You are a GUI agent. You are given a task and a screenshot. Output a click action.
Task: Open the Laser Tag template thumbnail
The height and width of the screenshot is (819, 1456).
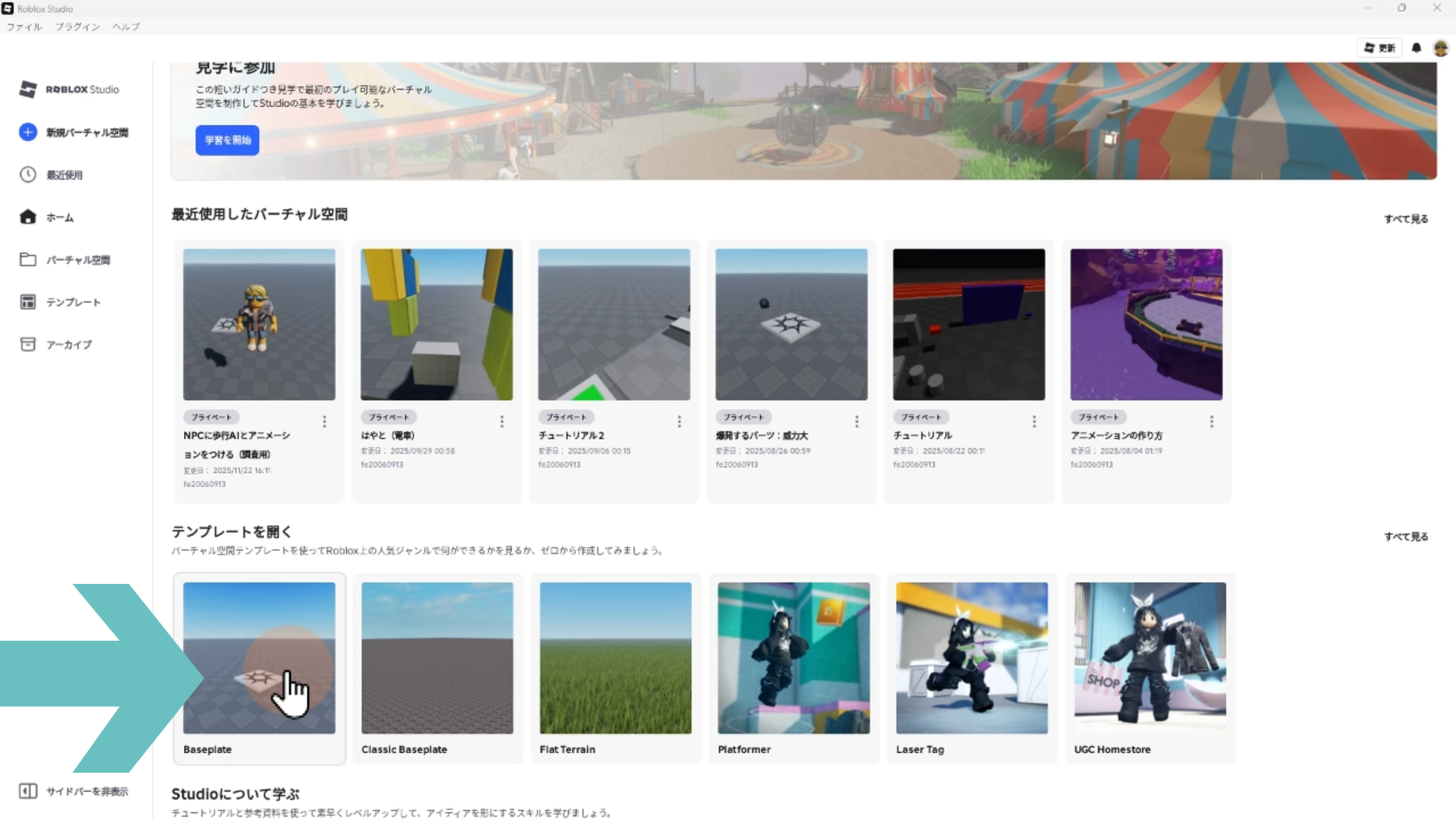[971, 657]
